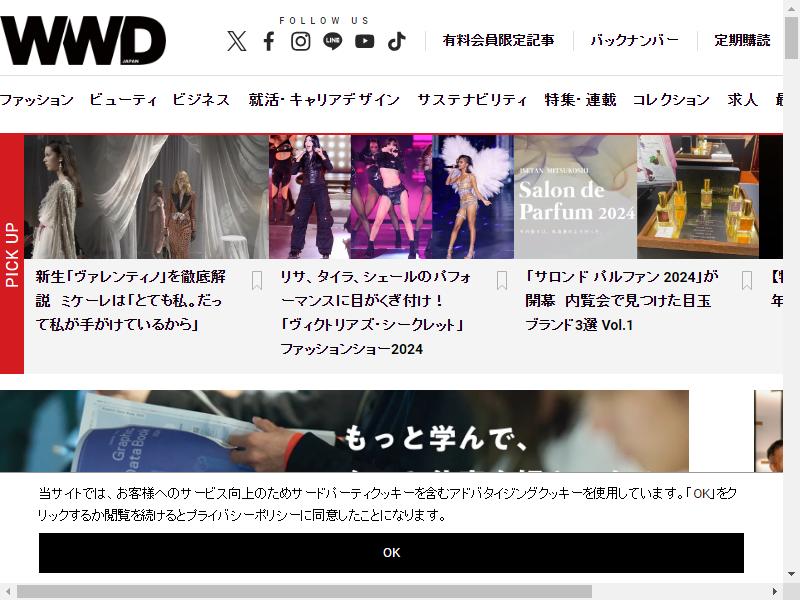Open WWD Japan's Instagram page
800x600 pixels.
301,41
